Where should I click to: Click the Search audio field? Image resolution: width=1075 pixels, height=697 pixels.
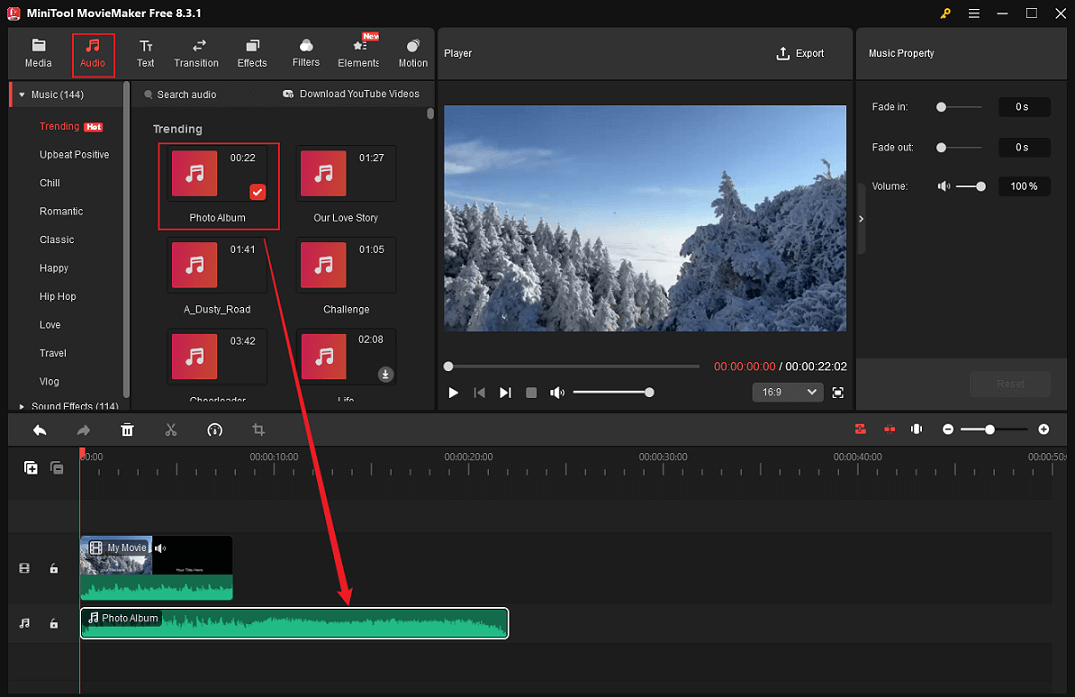187,93
